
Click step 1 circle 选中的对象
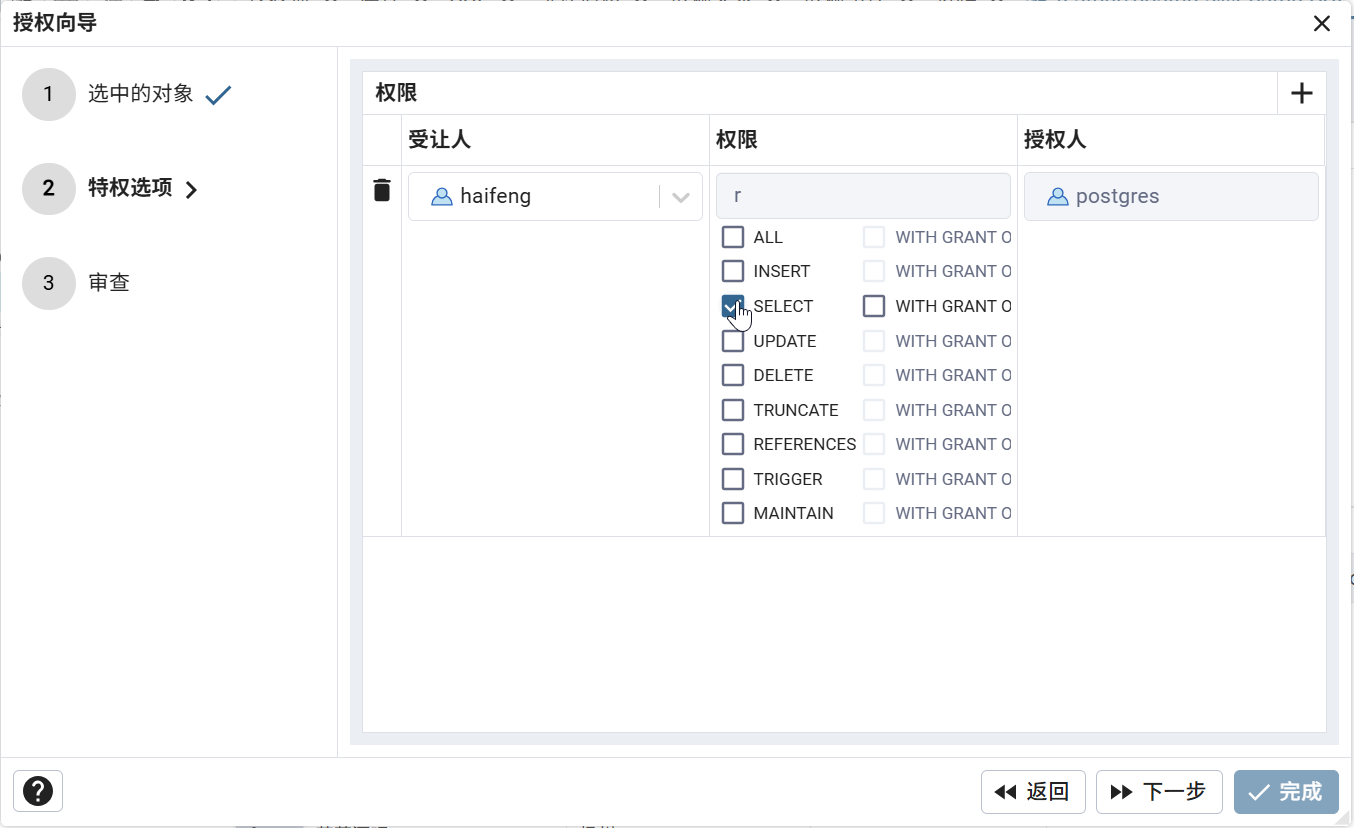point(49,95)
